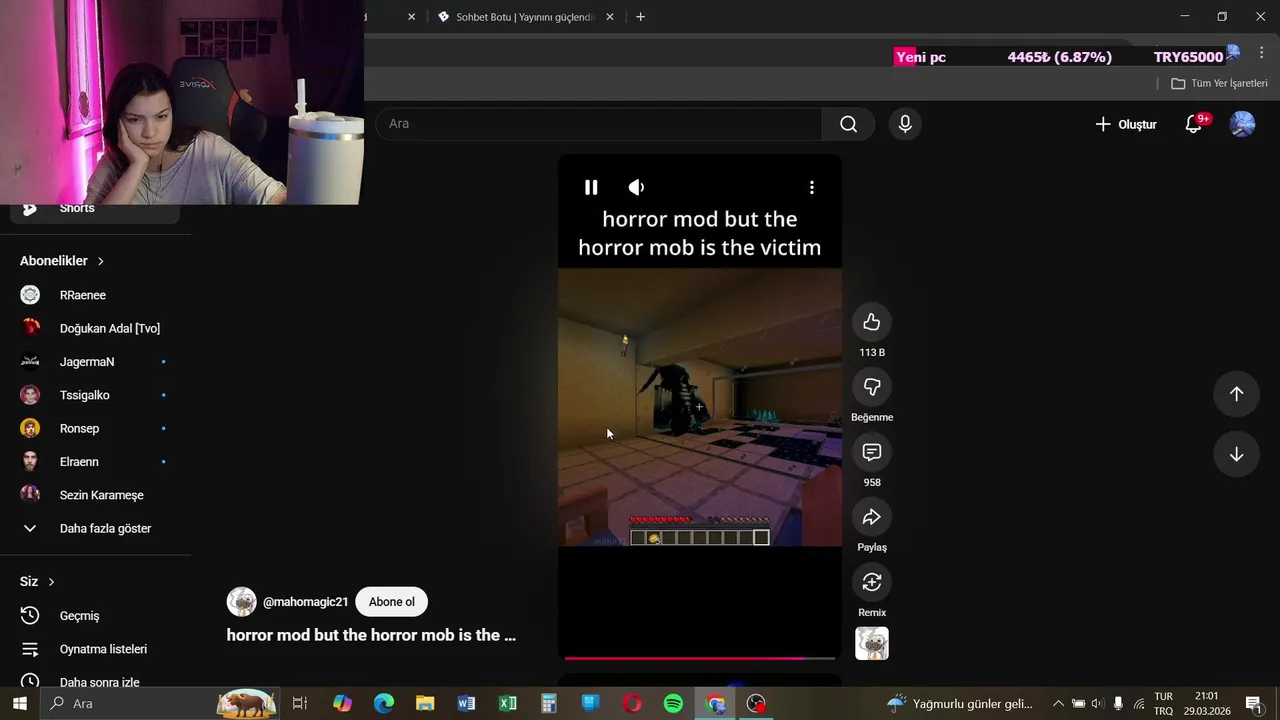Screen dimensions: 1280x720
Task: Open the @mahomagic21 channel link
Action: pos(305,602)
